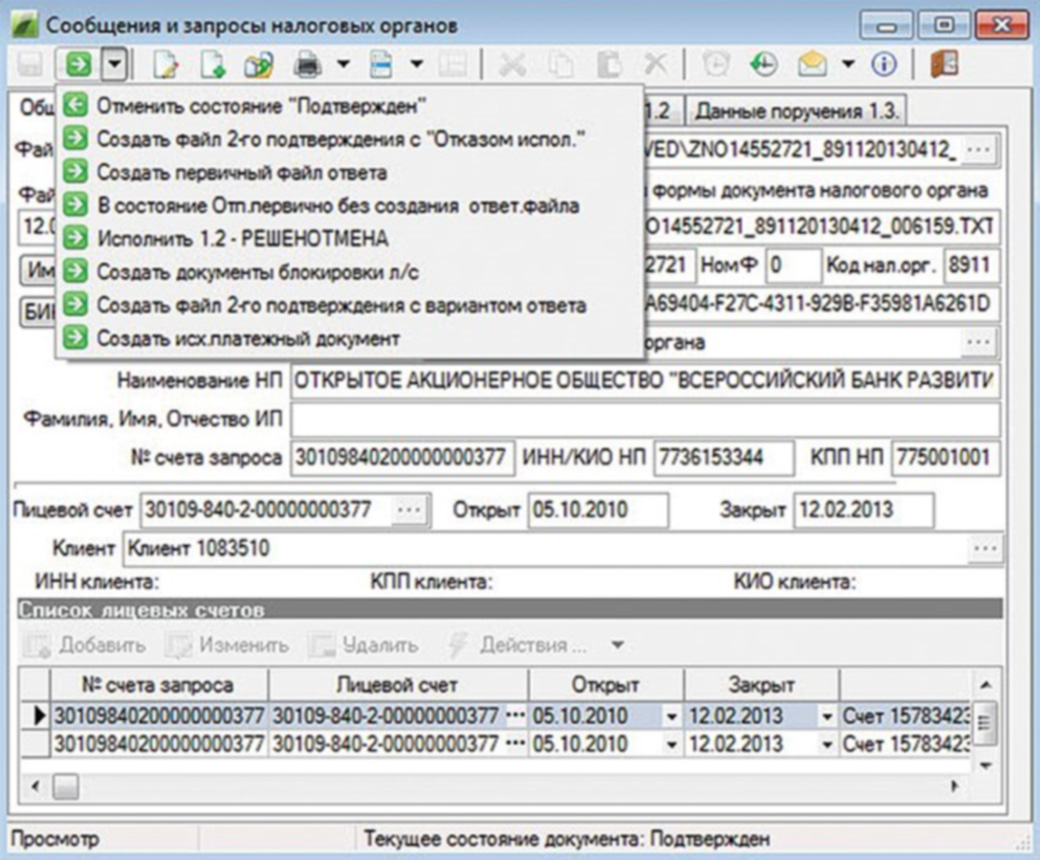
Task: Click the green arrow state-change toolbar icon
Action: [x=78, y=66]
